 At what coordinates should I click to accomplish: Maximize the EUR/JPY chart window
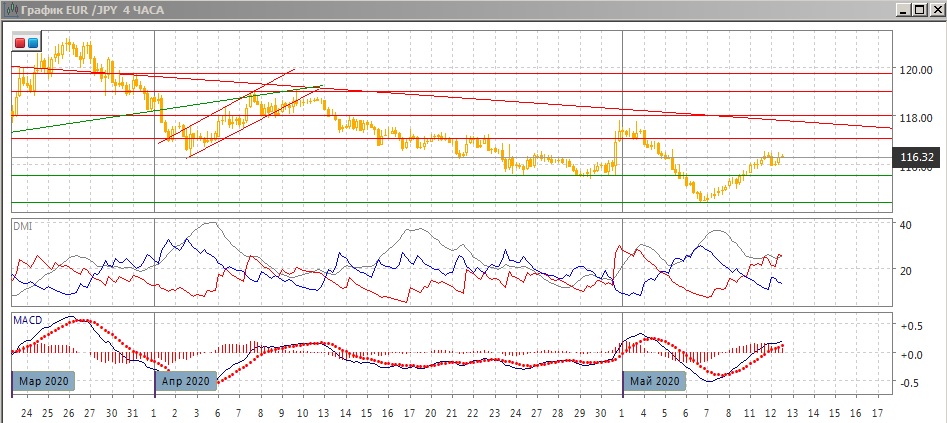pyautogui.click(x=919, y=10)
